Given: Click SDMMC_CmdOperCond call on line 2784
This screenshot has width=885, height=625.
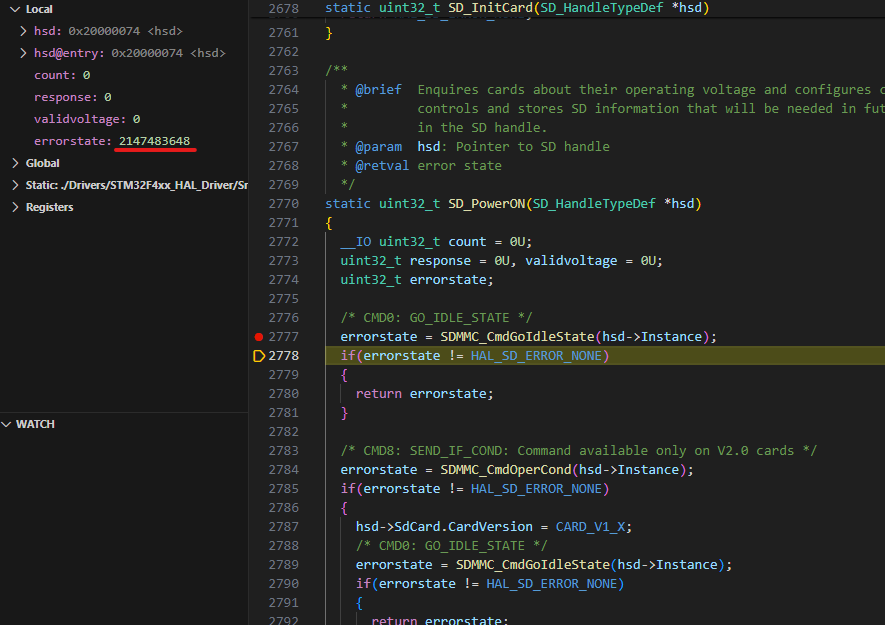Looking at the screenshot, I should 506,470.
